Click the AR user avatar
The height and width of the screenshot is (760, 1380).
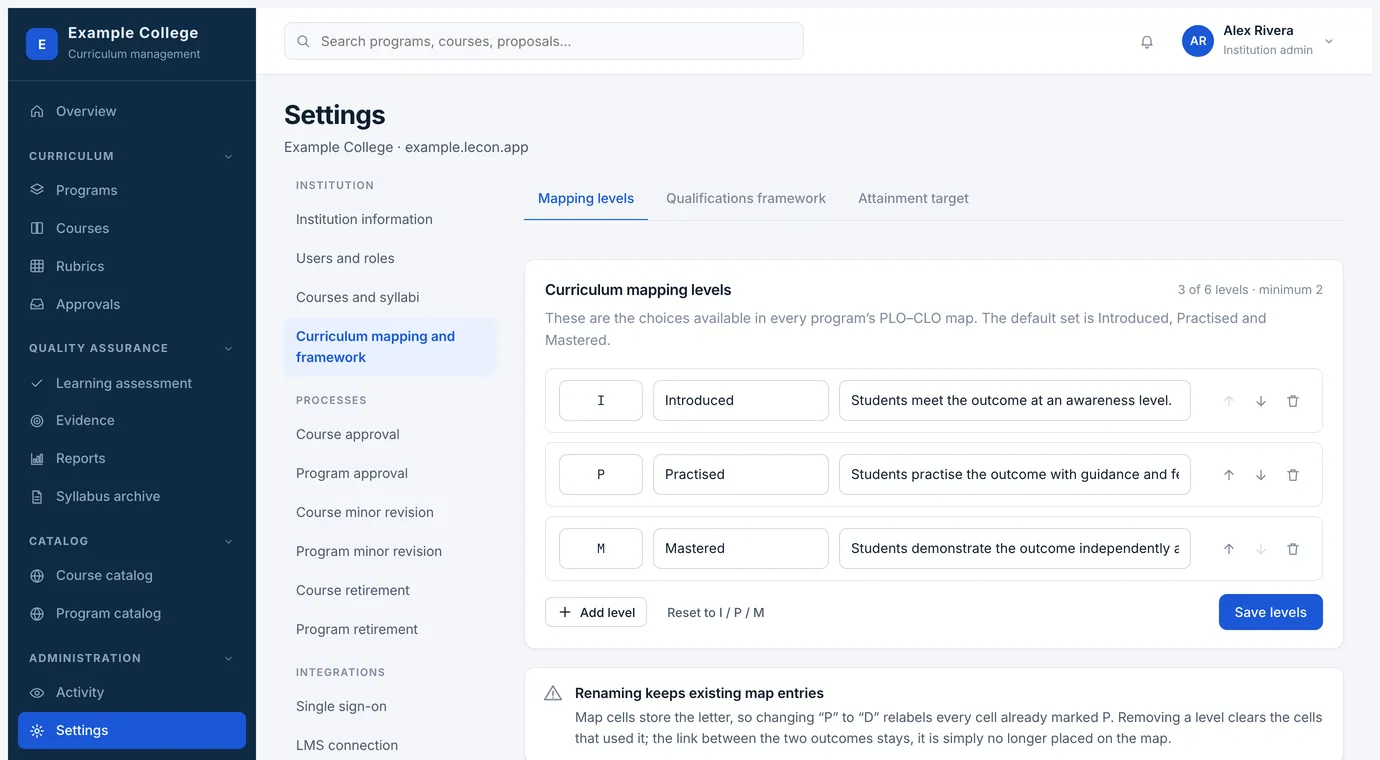(x=1197, y=41)
